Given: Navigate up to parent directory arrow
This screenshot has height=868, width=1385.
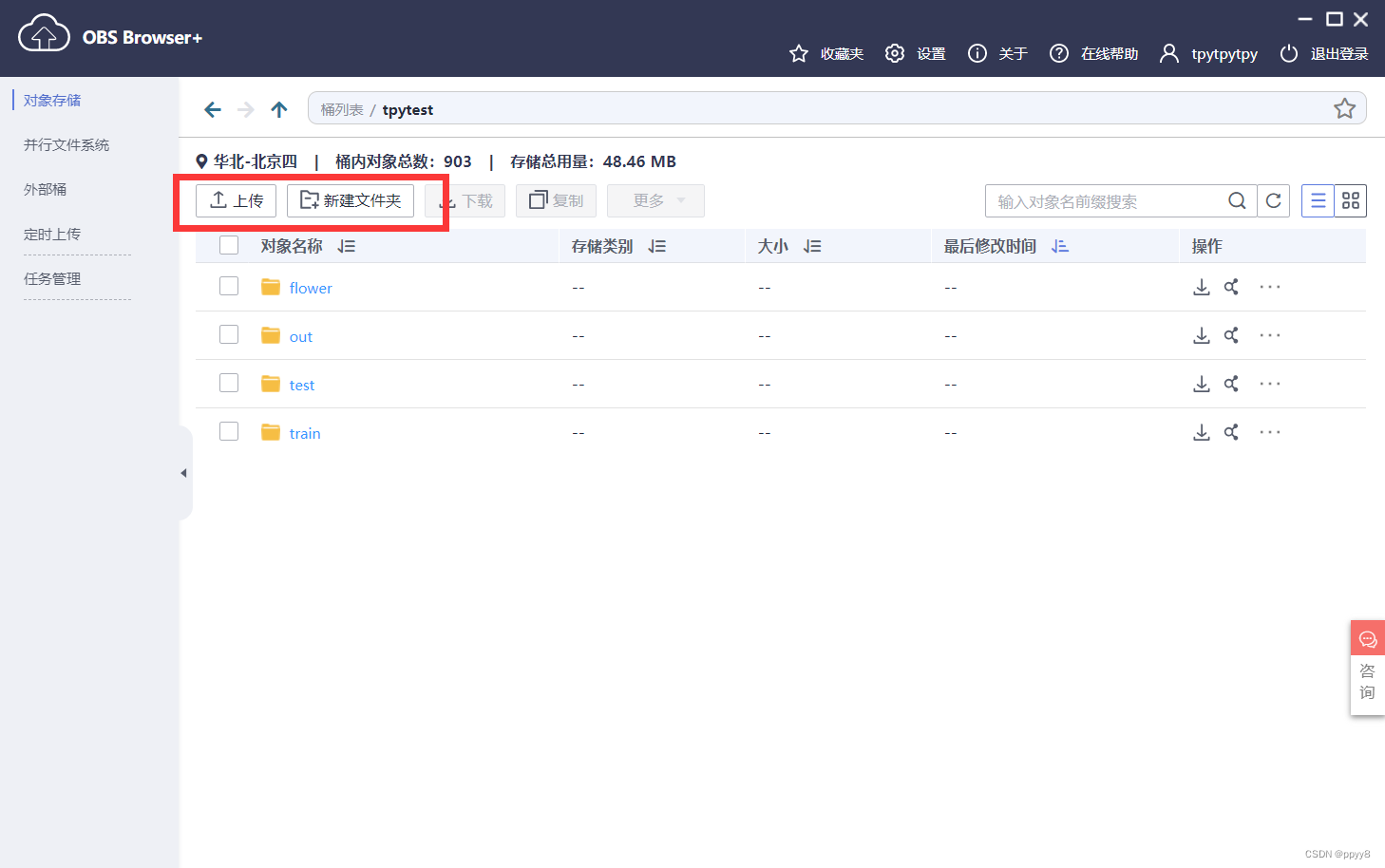Looking at the screenshot, I should point(278,109).
